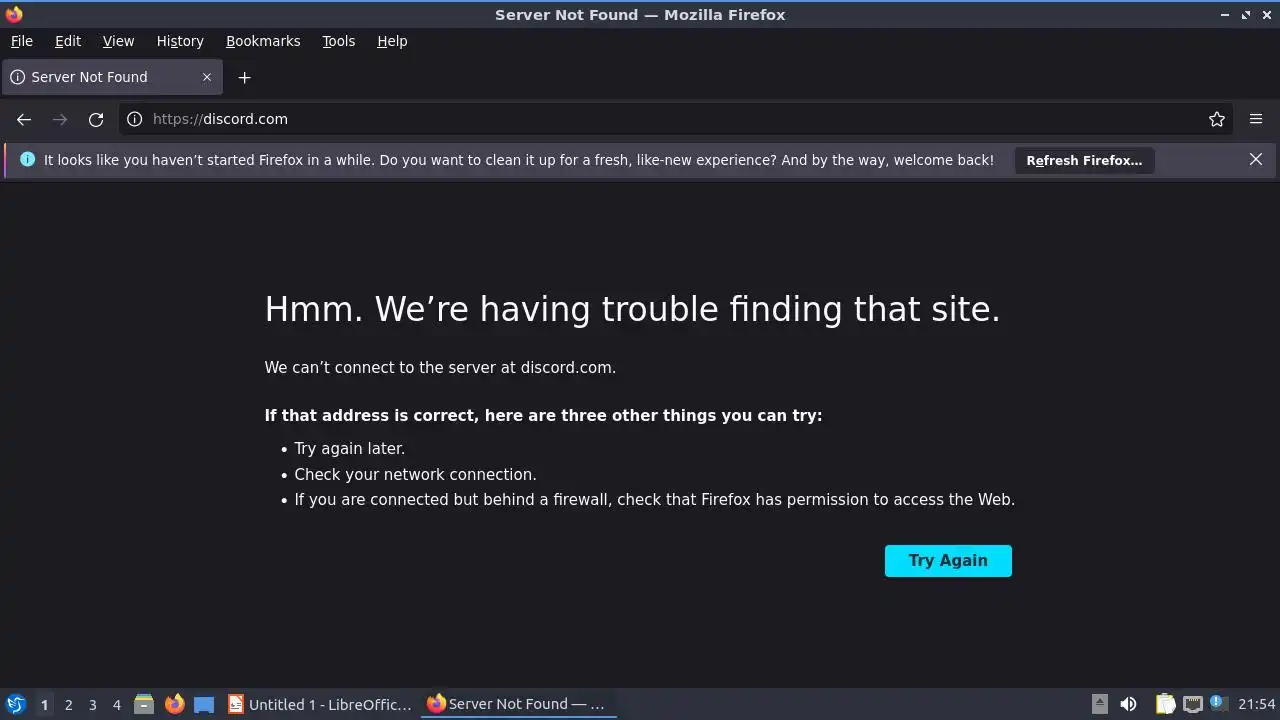Click the show desktop icon in taskbar
1280x720 pixels.
click(204, 704)
